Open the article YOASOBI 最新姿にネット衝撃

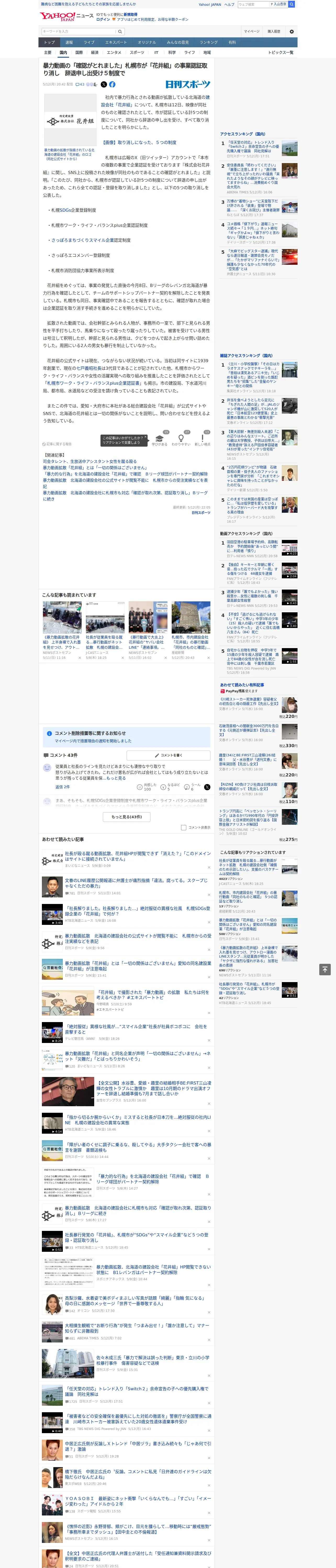pos(138,1501)
